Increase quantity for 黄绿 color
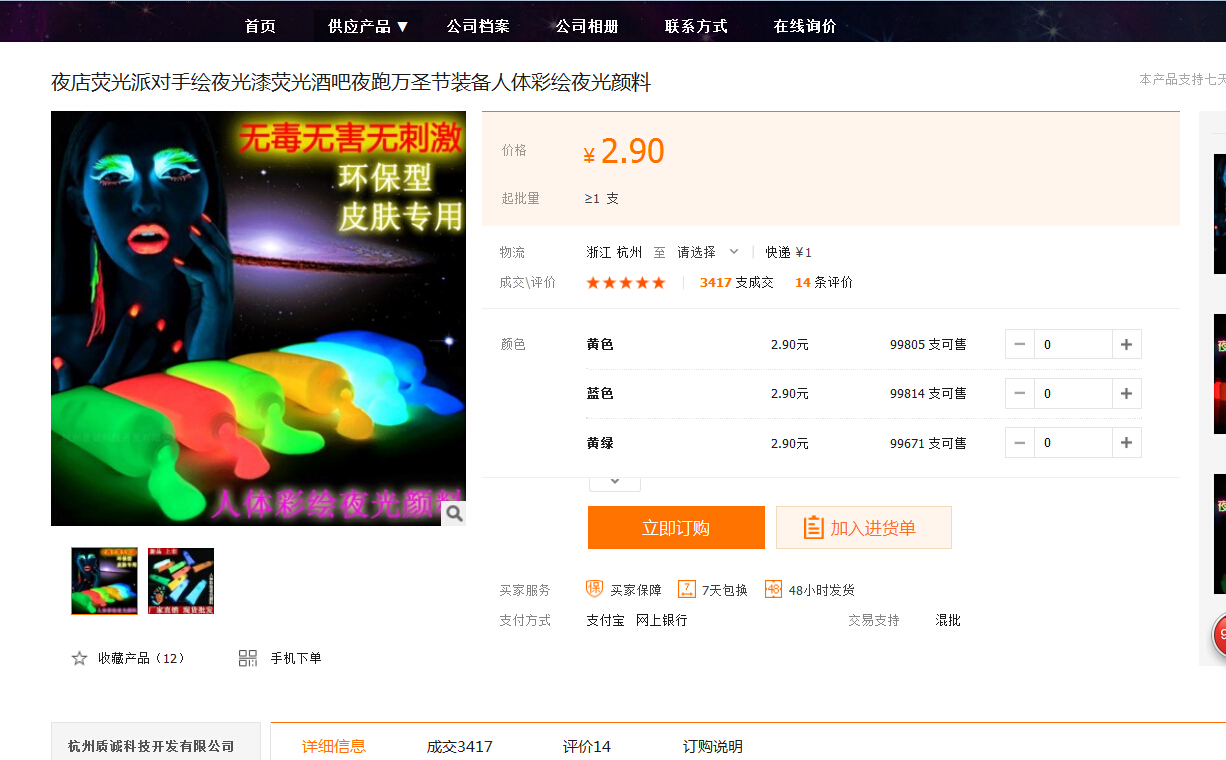 [x=1126, y=442]
